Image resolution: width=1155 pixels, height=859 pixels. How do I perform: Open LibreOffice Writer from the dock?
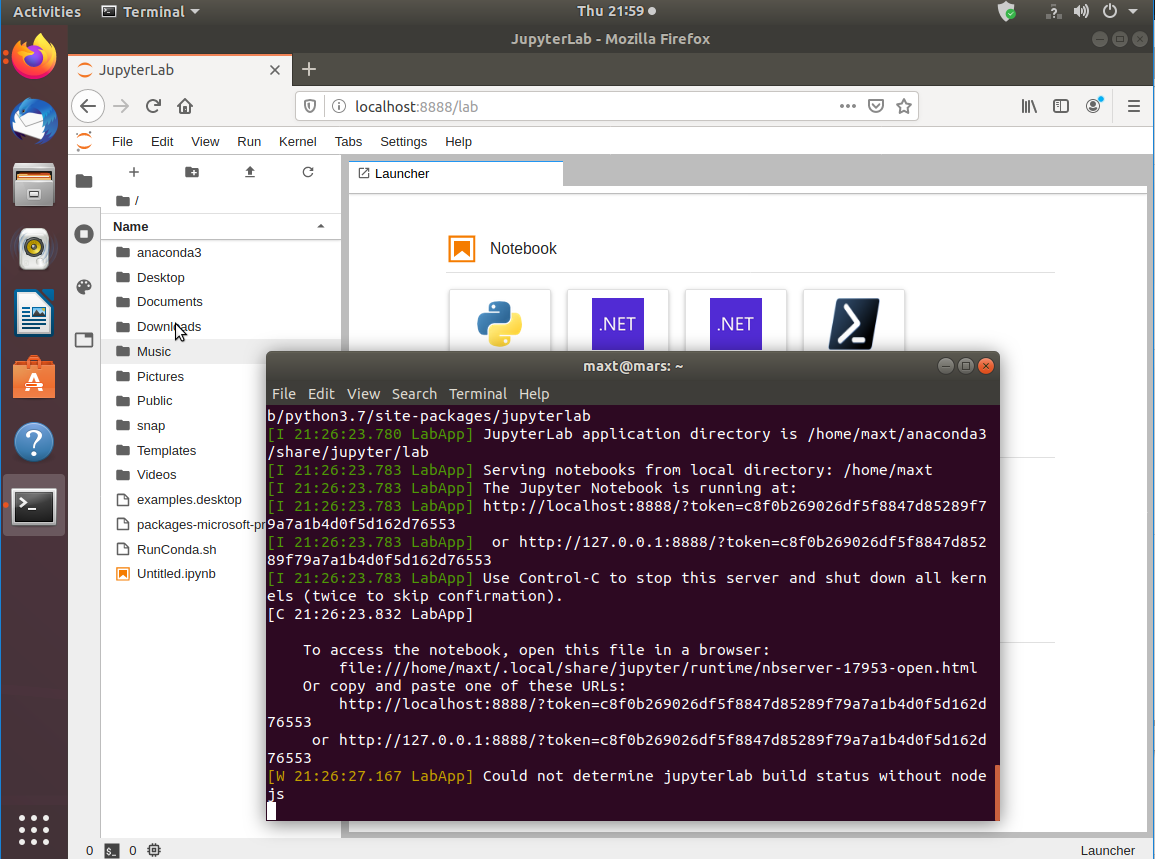[34, 313]
